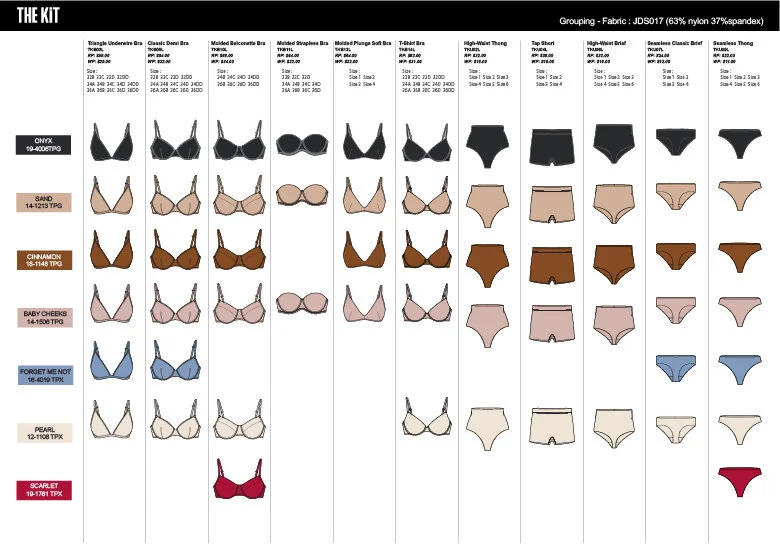Select the Triangle Underwire Bra column header
Image resolution: width=780 pixels, height=544 pixels.
click(115, 43)
